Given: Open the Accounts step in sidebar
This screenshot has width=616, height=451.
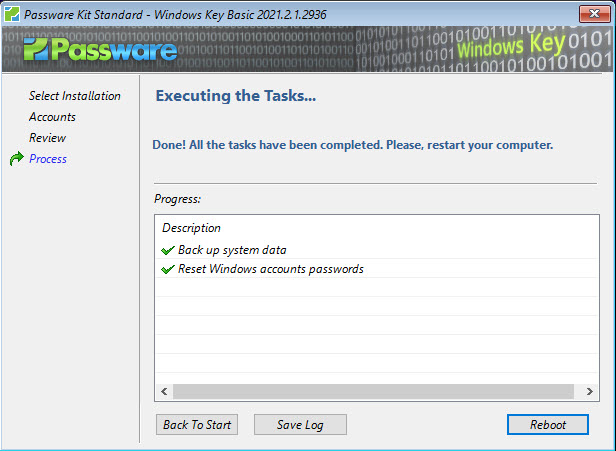Looking at the screenshot, I should tap(52, 117).
